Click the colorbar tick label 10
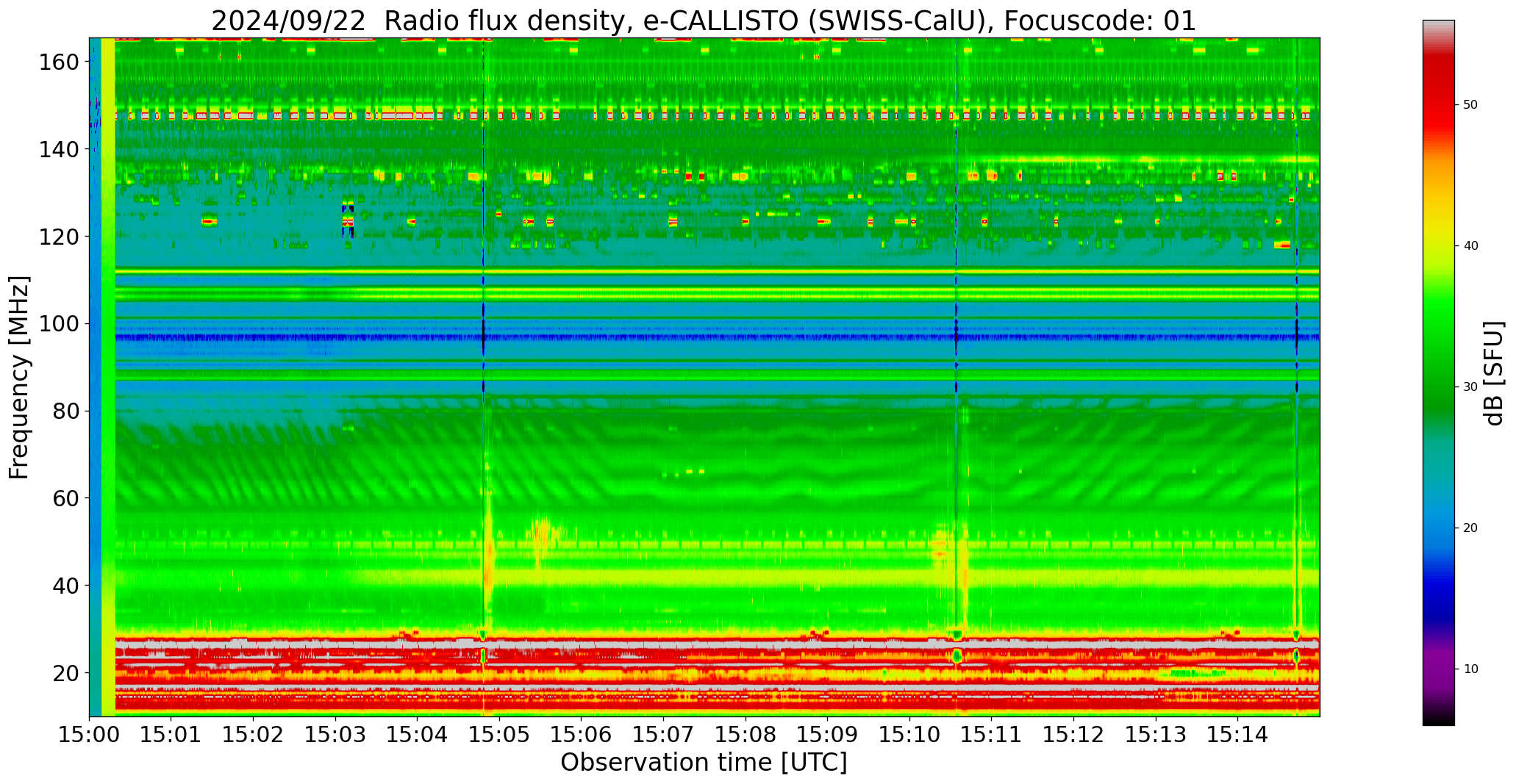 click(1470, 669)
